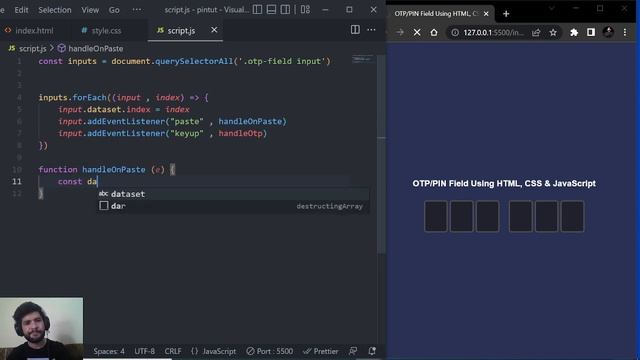Click Prettier status bar item

coord(321,351)
